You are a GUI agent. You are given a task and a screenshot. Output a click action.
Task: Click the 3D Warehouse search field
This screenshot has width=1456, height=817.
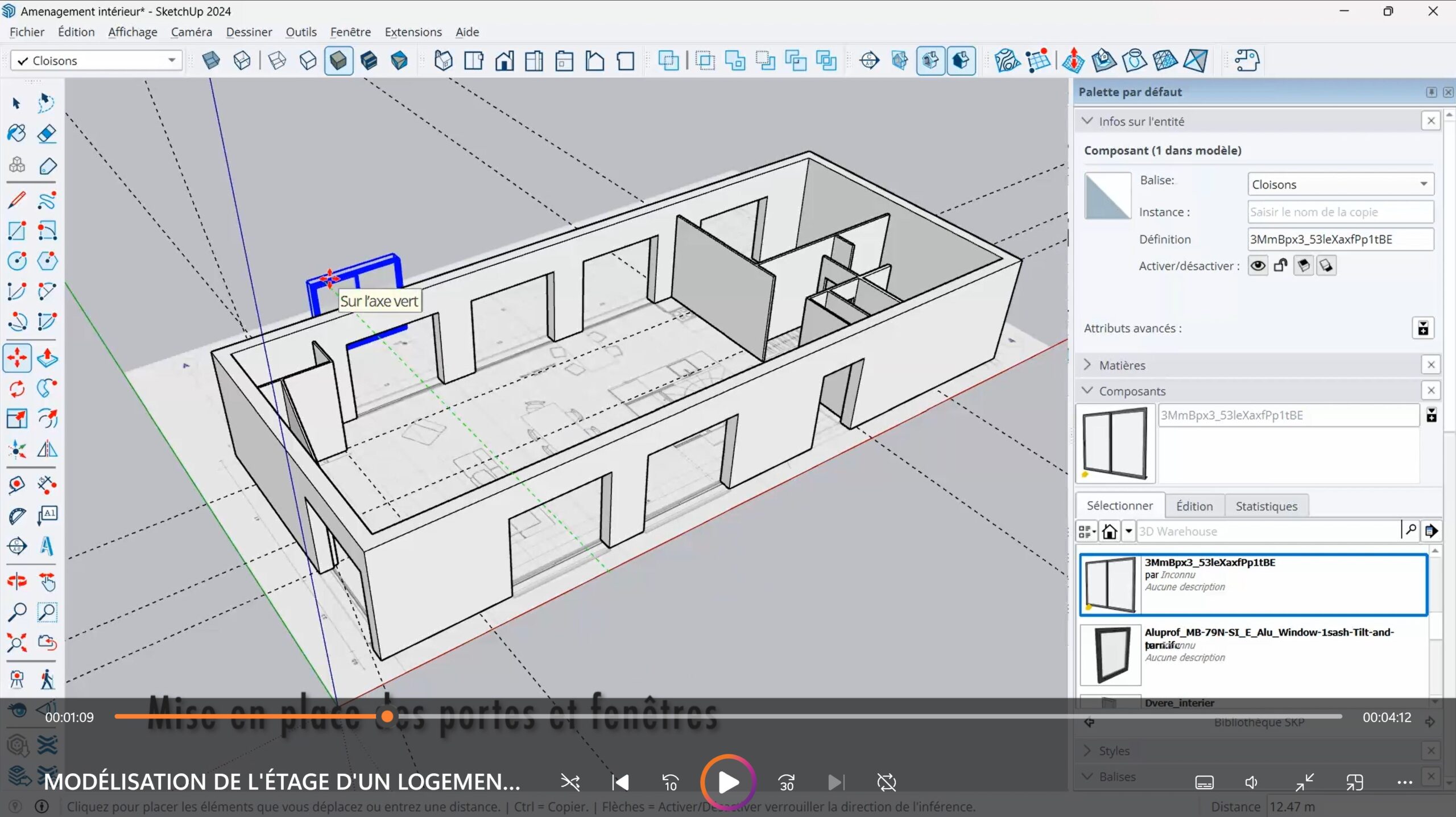tap(1268, 531)
